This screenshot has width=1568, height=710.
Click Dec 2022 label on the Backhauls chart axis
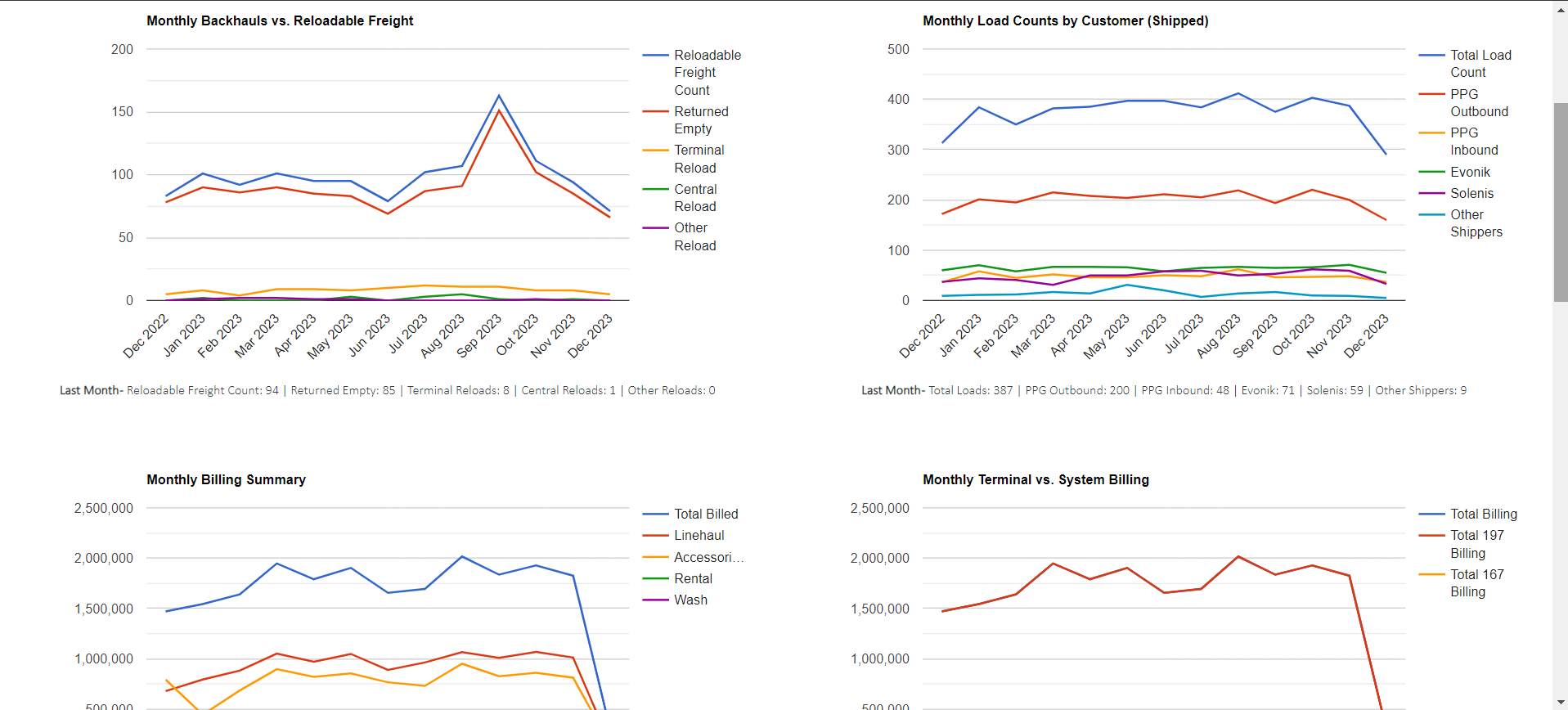click(146, 335)
